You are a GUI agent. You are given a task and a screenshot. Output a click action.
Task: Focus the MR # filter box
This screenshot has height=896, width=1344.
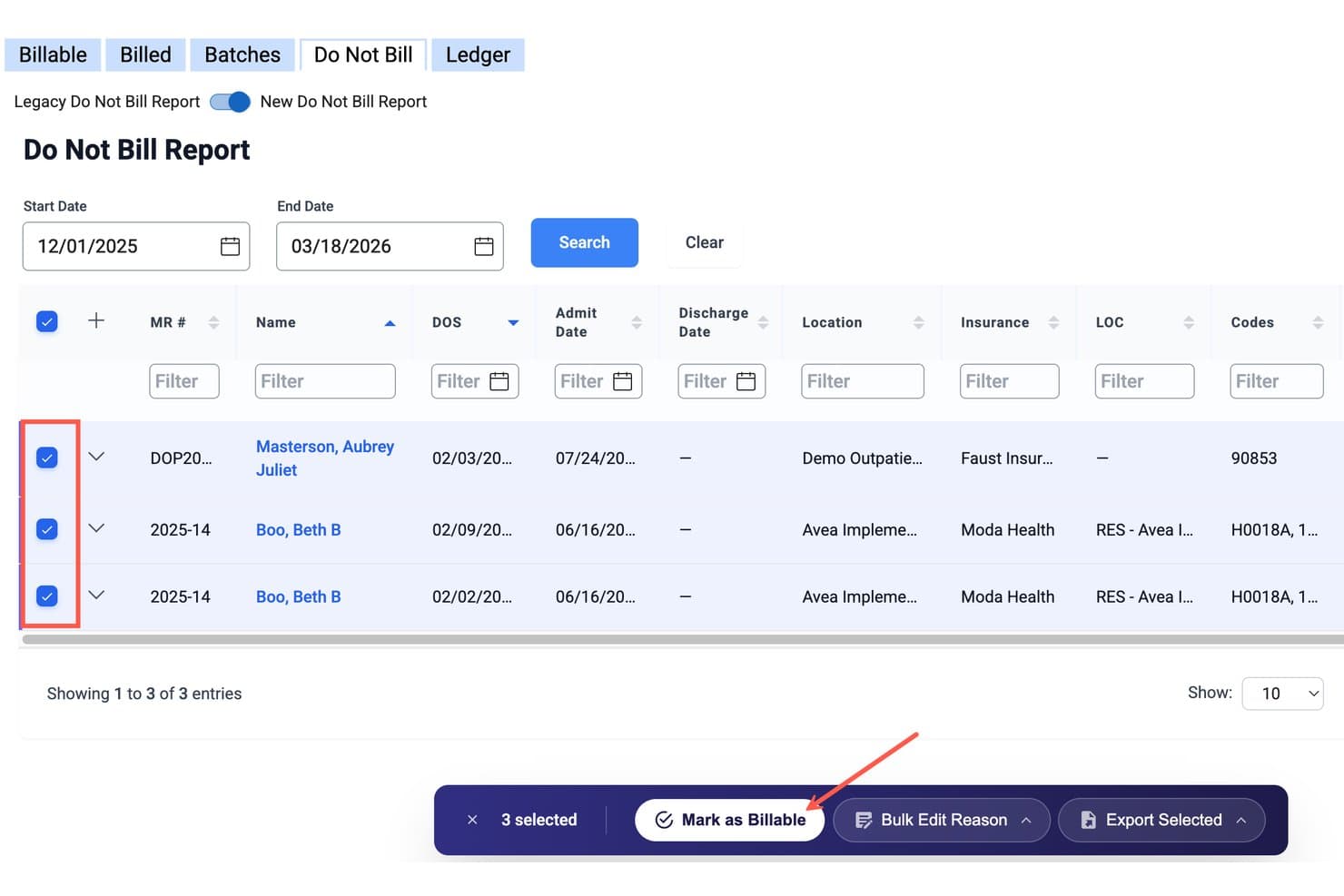pyautogui.click(x=184, y=381)
